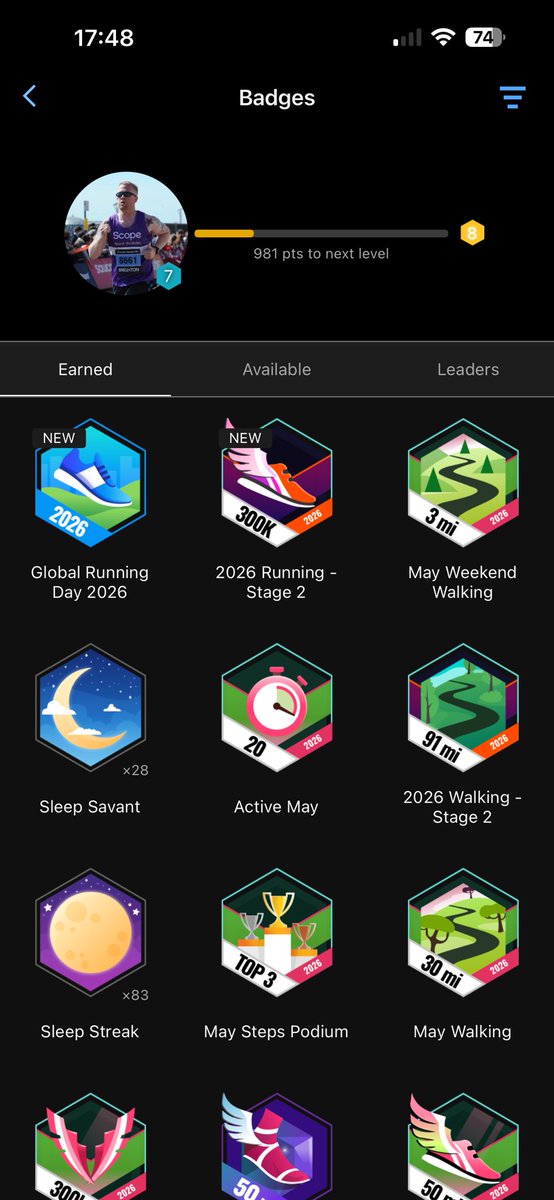
Task: Tap the '981 pts to next level' text
Action: click(321, 254)
